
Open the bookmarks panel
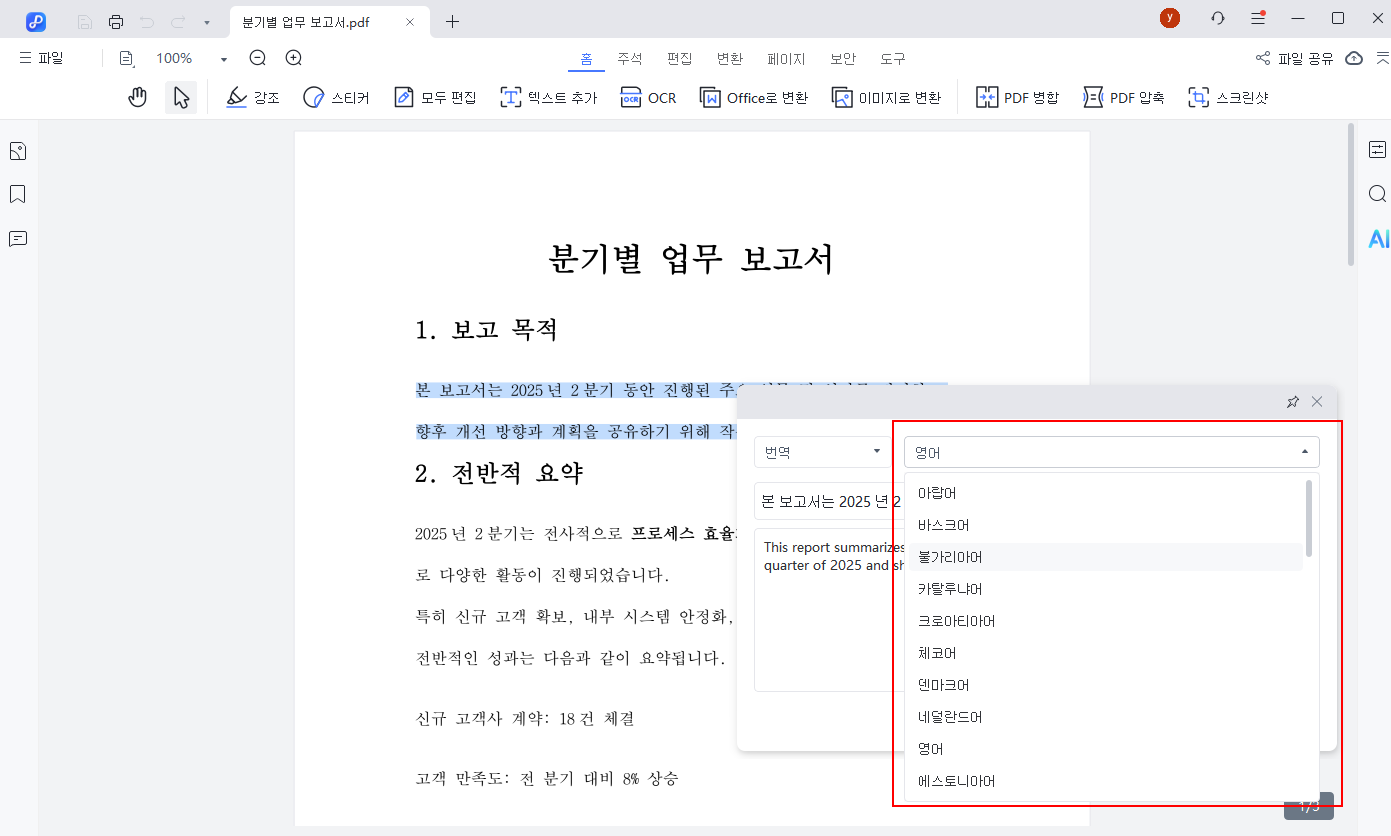tap(17, 194)
